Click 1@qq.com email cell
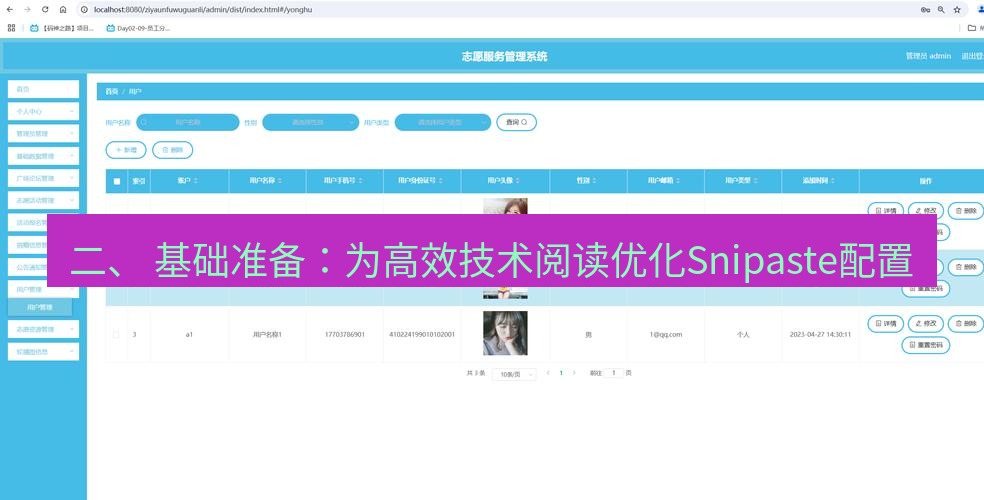 [x=666, y=334]
